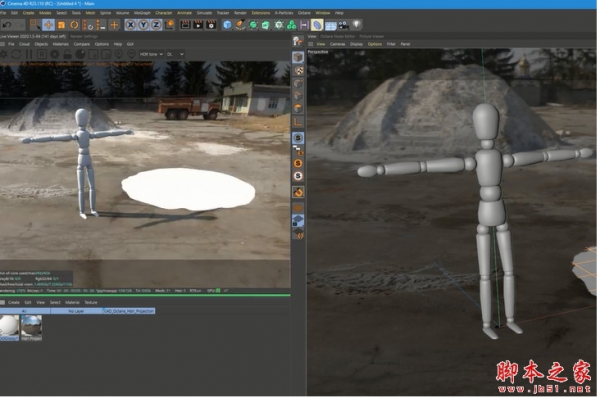Screen dimensions: 600x398
Task: Click the Octane lock resolution padlock icon
Action: 67,54
